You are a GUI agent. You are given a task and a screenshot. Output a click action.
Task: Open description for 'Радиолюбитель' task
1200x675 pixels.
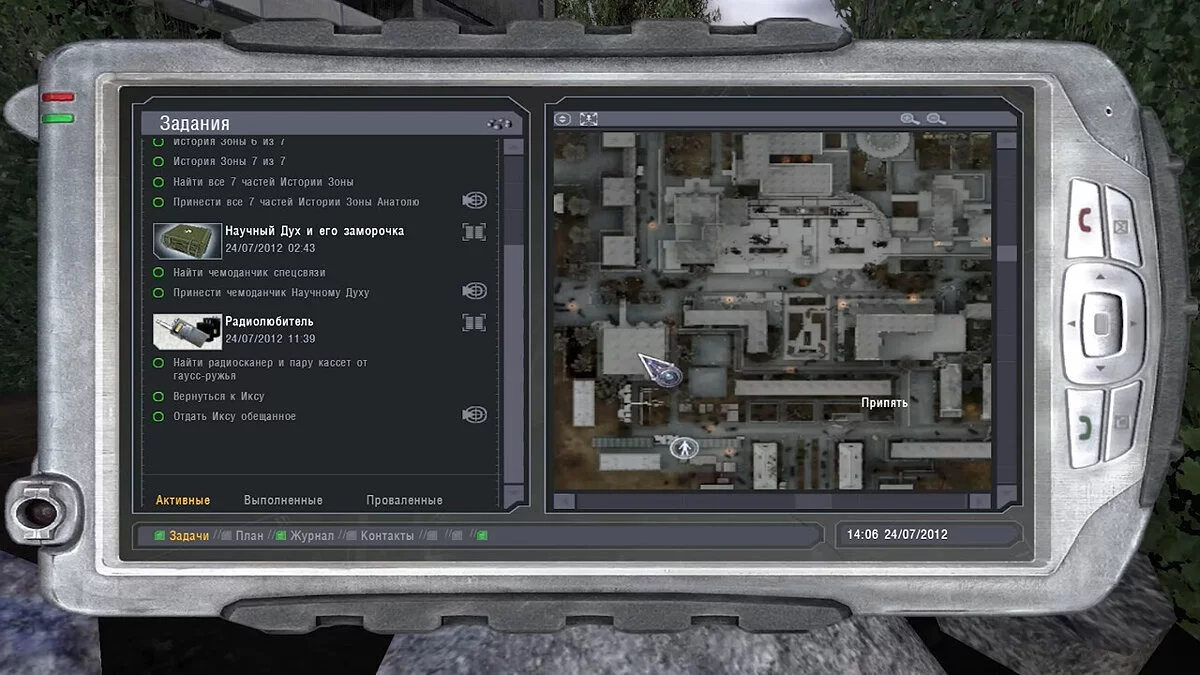tap(474, 322)
